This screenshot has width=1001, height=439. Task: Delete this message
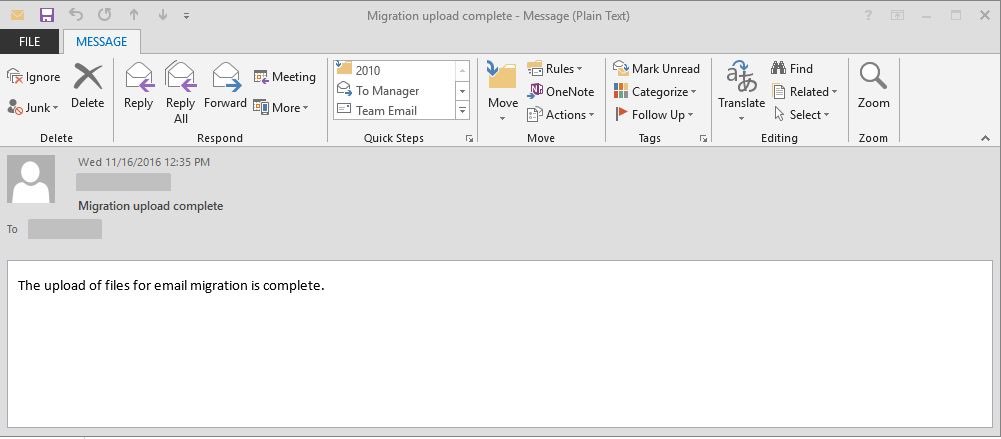tap(87, 86)
